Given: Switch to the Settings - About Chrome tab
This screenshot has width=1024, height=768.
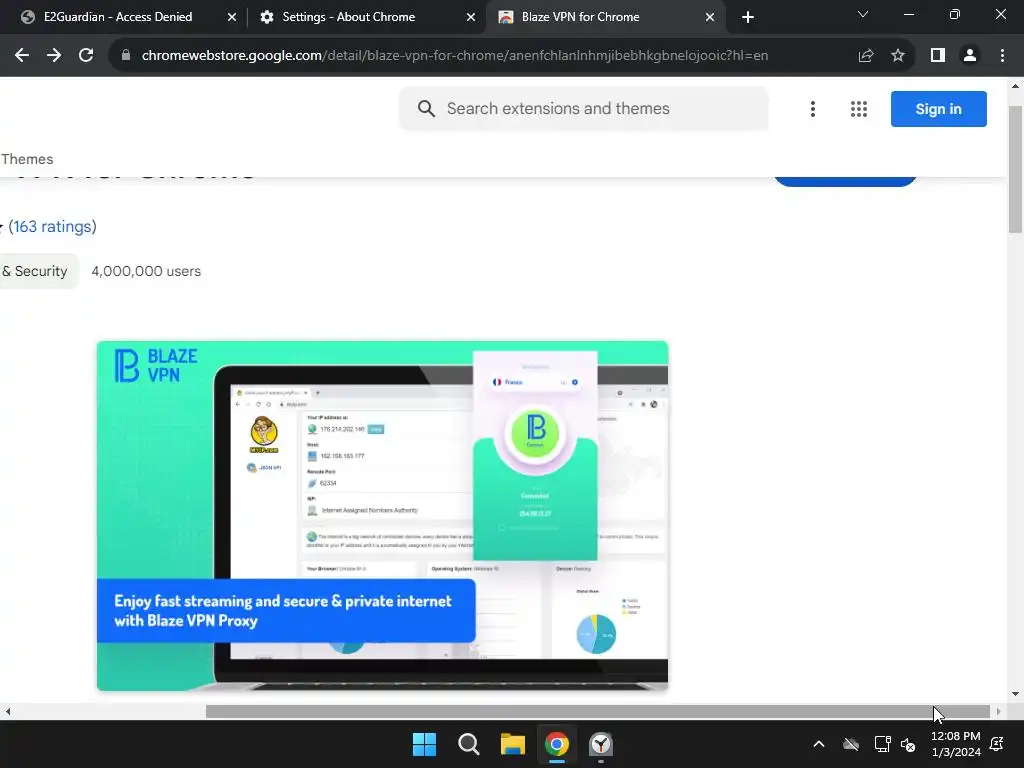Looking at the screenshot, I should click(x=349, y=17).
